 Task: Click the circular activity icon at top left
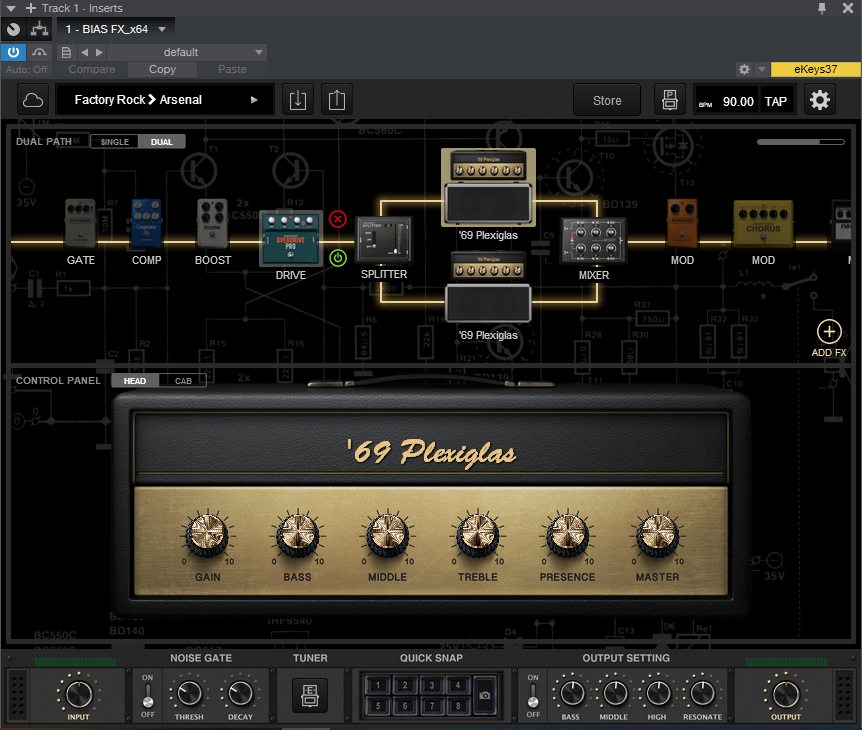click(x=13, y=29)
